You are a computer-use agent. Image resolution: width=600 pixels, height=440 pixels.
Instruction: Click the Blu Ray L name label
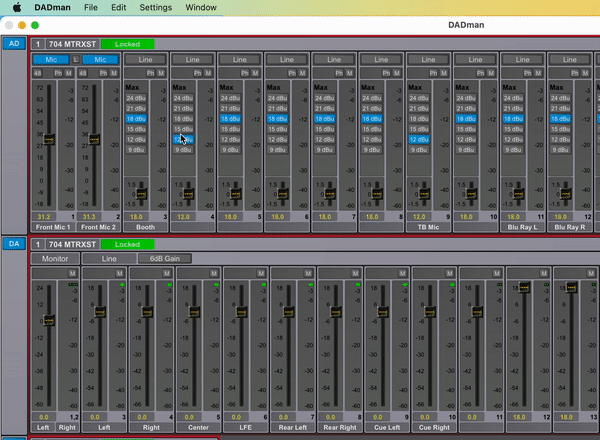click(522, 227)
